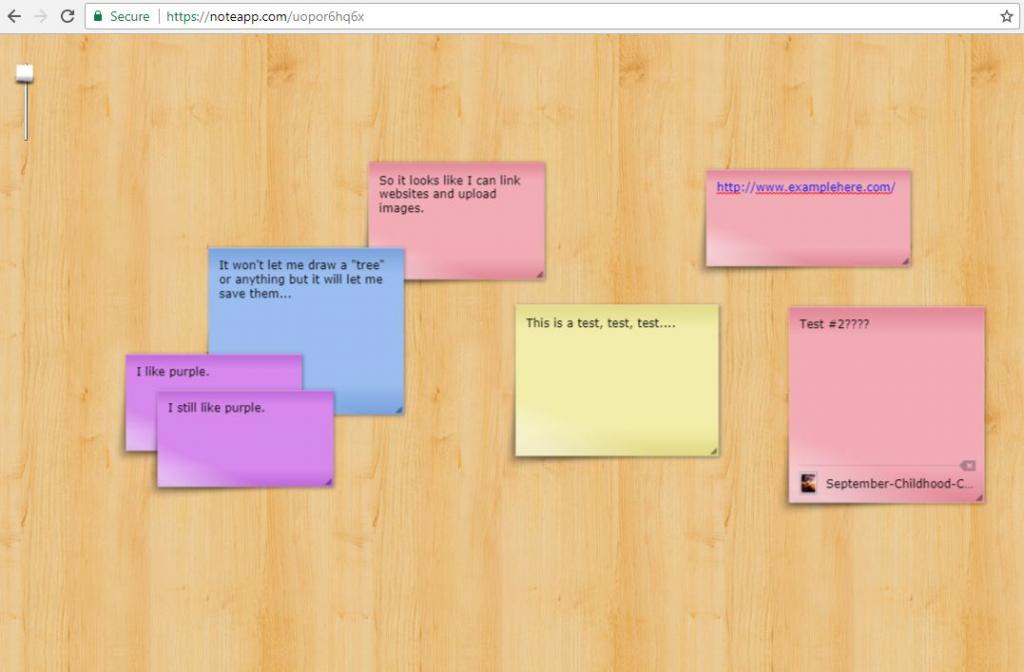The height and width of the screenshot is (672, 1024).
Task: Click the green Secure padlock icon
Action: 98,16
